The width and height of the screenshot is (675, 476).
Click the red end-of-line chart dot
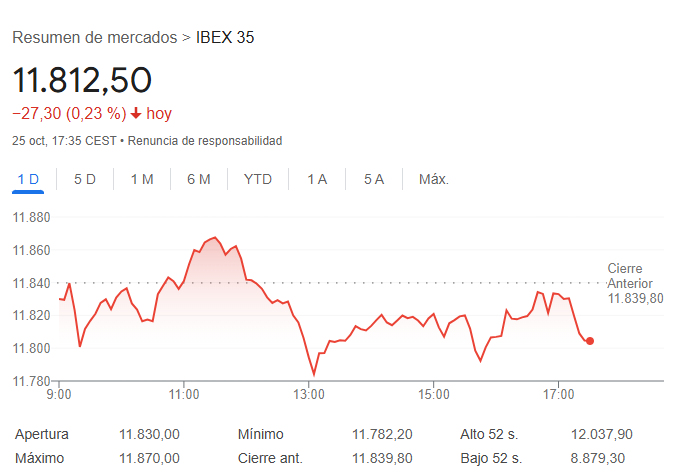click(x=590, y=341)
